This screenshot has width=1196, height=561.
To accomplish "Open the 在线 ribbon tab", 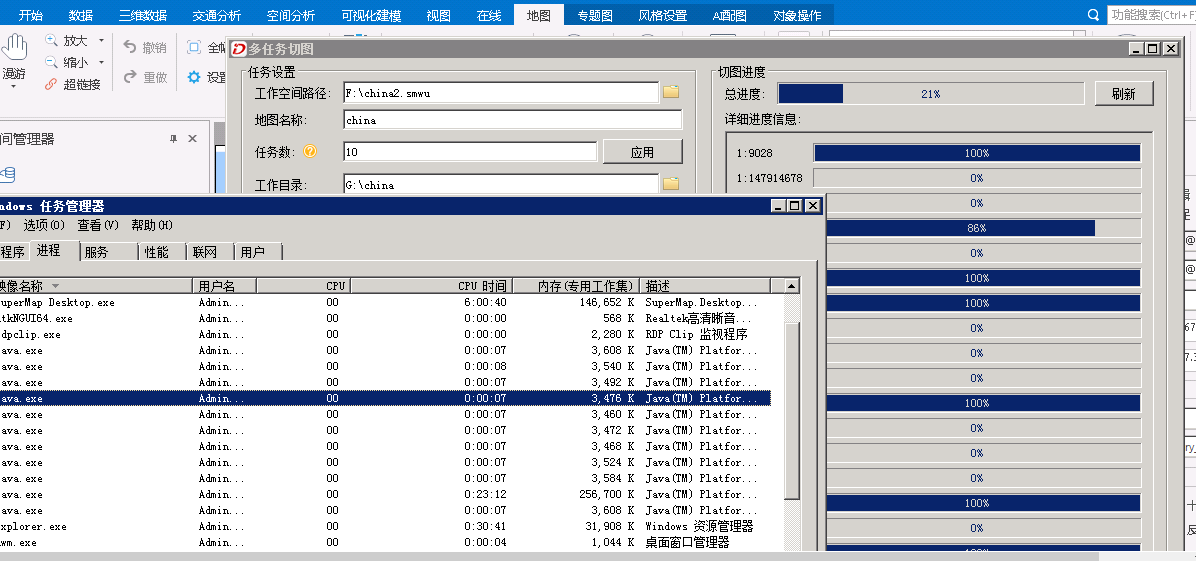I will pyautogui.click(x=489, y=15).
